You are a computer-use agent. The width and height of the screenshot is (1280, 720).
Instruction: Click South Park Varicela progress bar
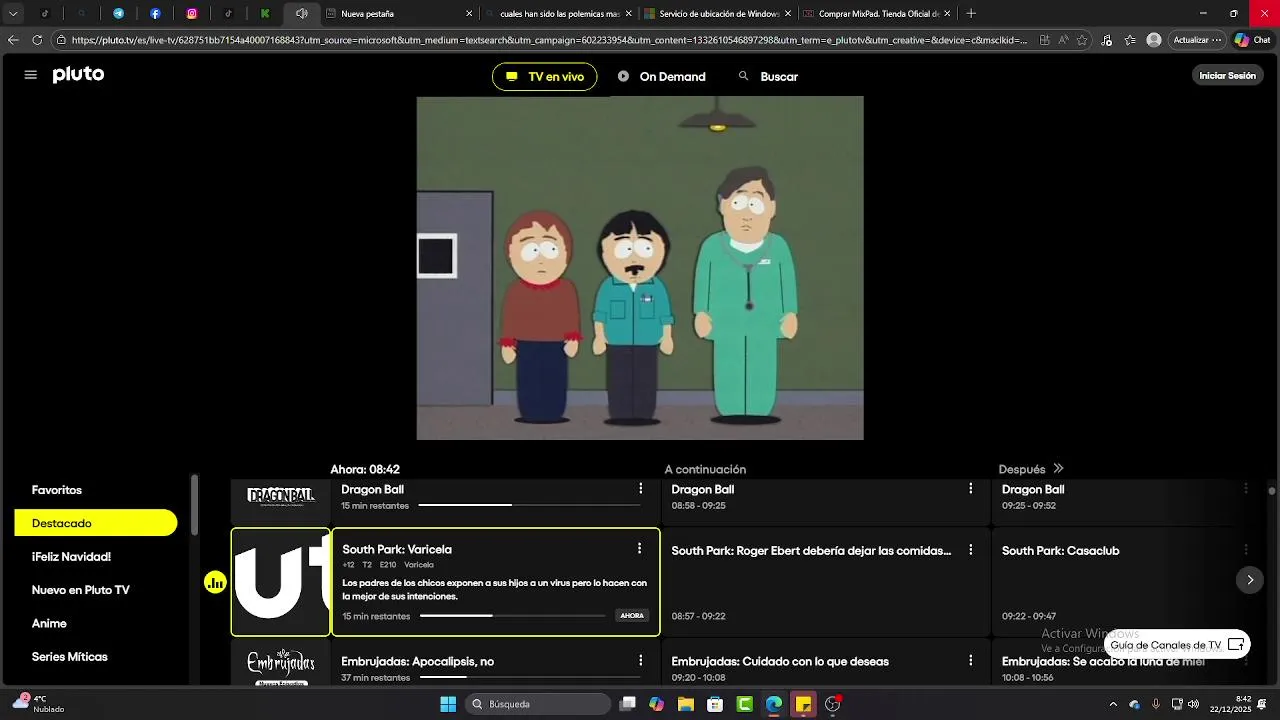(513, 616)
